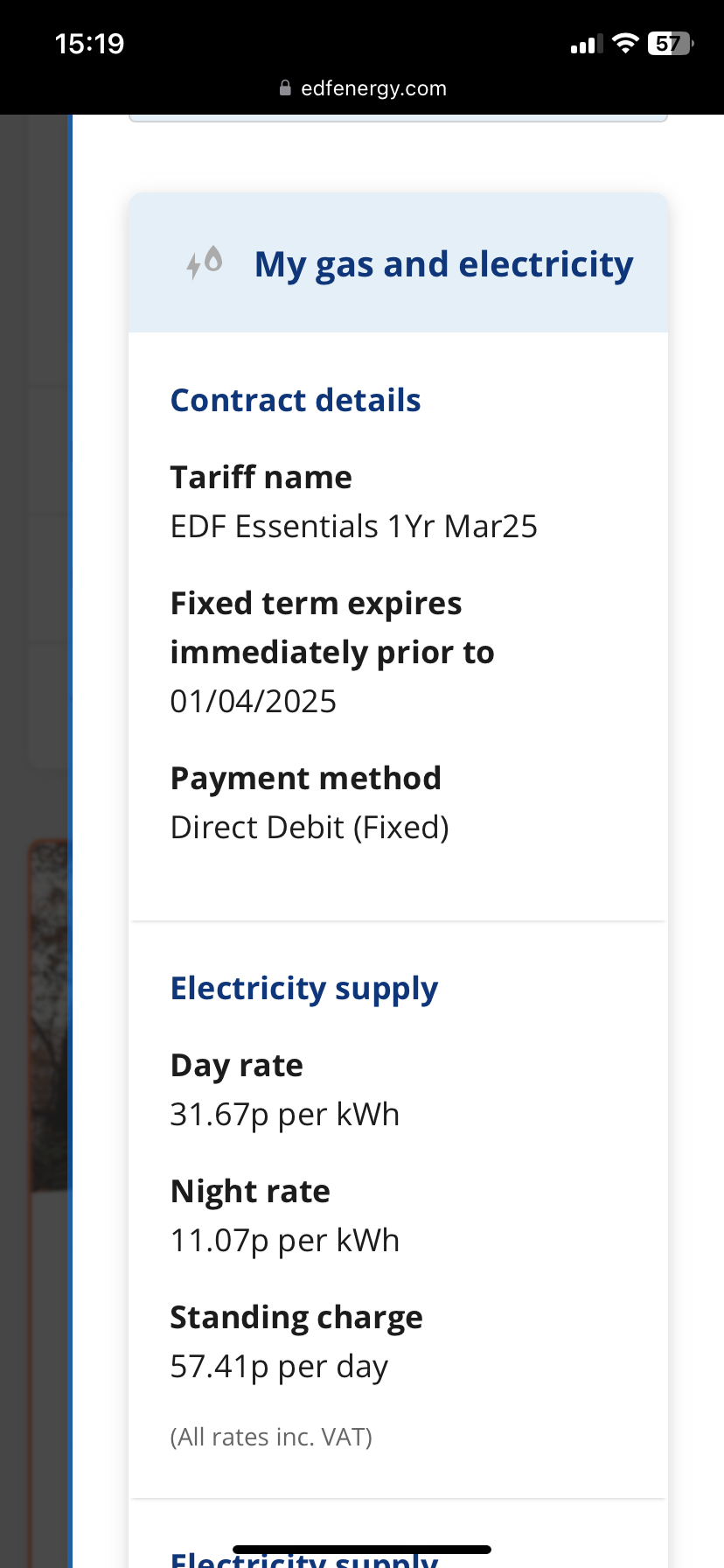Tap the 15:19 clock in status bar
The height and width of the screenshot is (1568, 724).
[x=89, y=44]
